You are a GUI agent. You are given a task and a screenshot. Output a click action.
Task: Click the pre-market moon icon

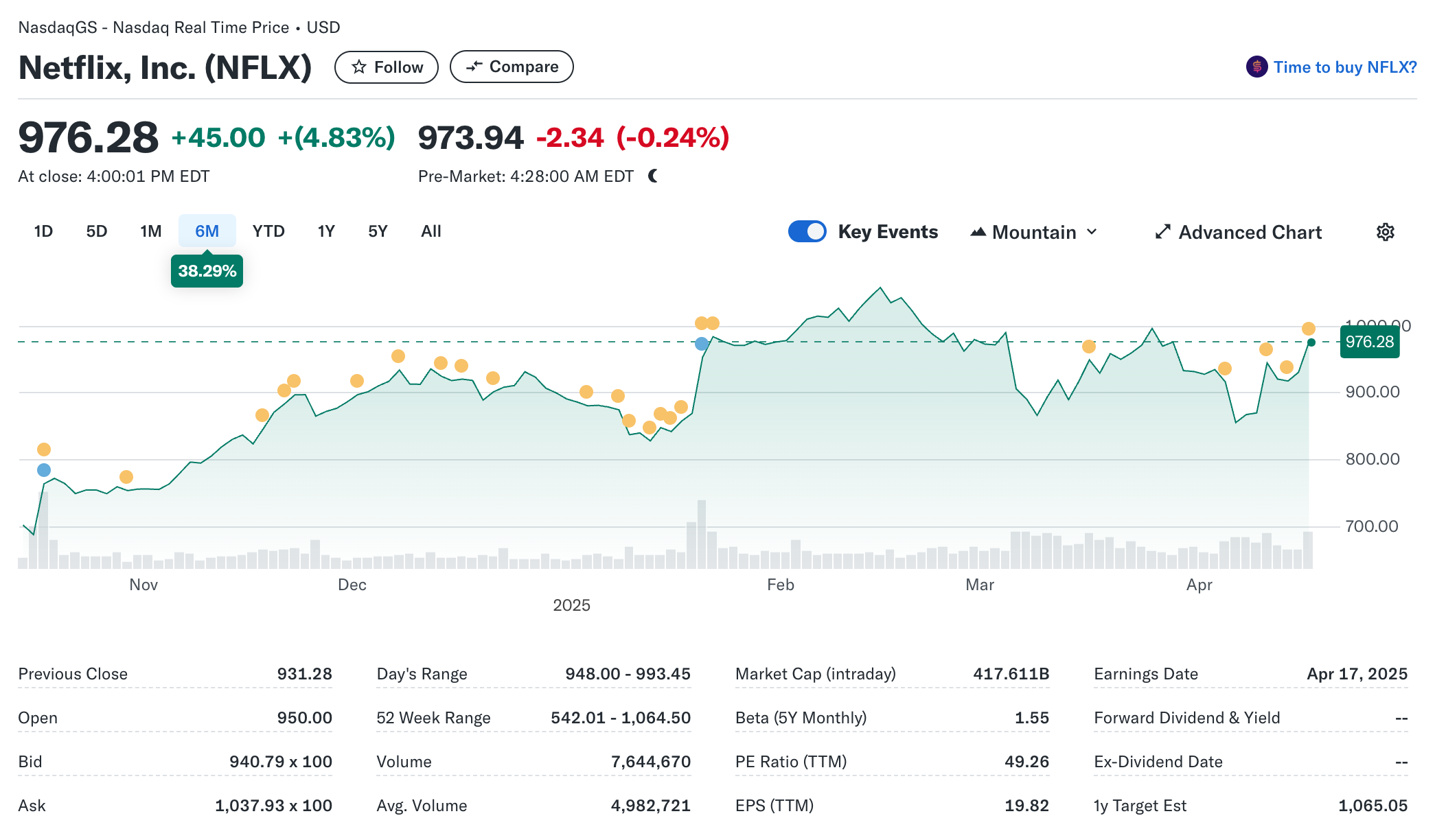coord(653,176)
